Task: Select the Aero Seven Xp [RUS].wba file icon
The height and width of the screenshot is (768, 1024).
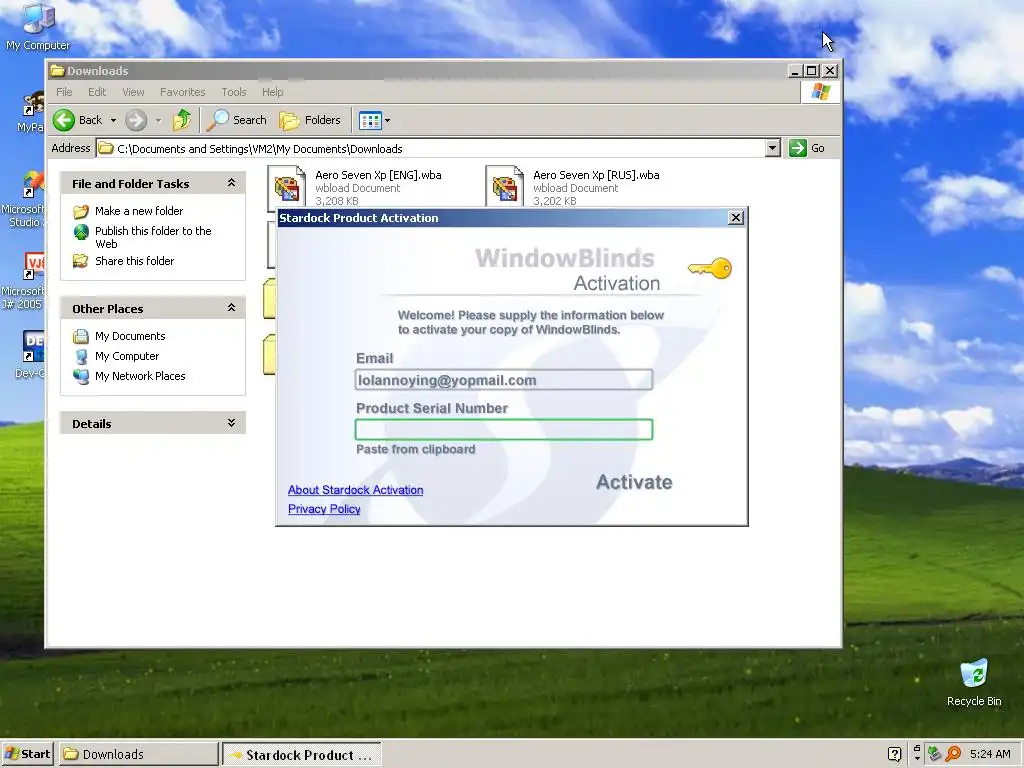Action: [x=505, y=187]
